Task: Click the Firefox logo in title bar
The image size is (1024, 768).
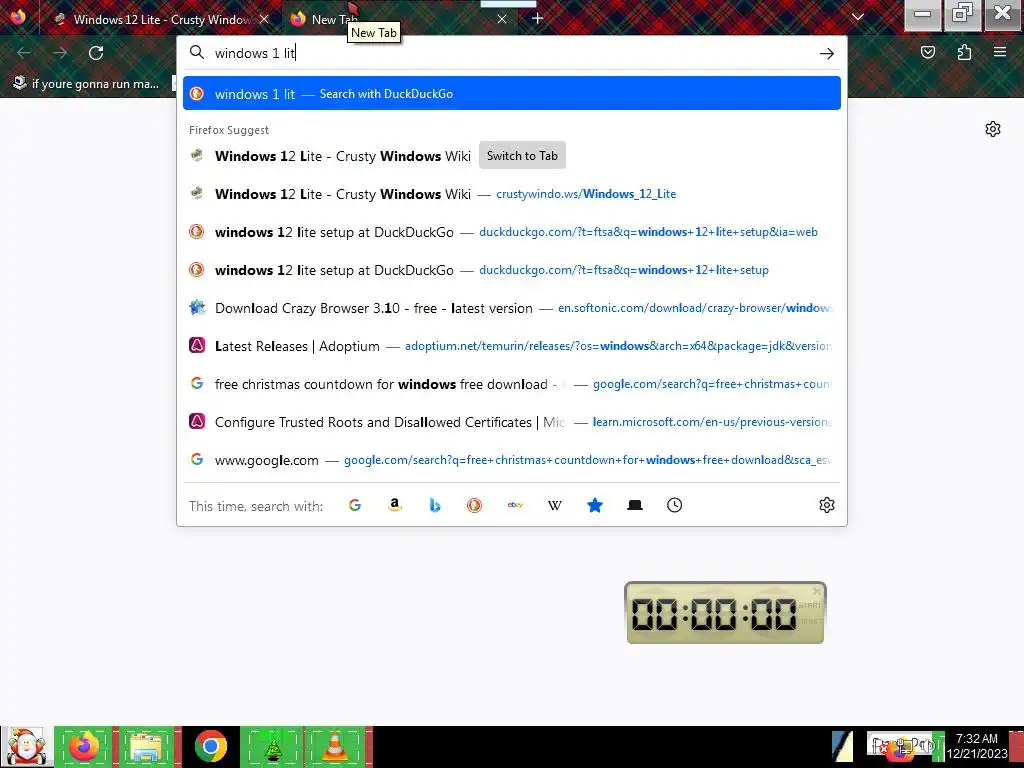Action: tap(18, 16)
